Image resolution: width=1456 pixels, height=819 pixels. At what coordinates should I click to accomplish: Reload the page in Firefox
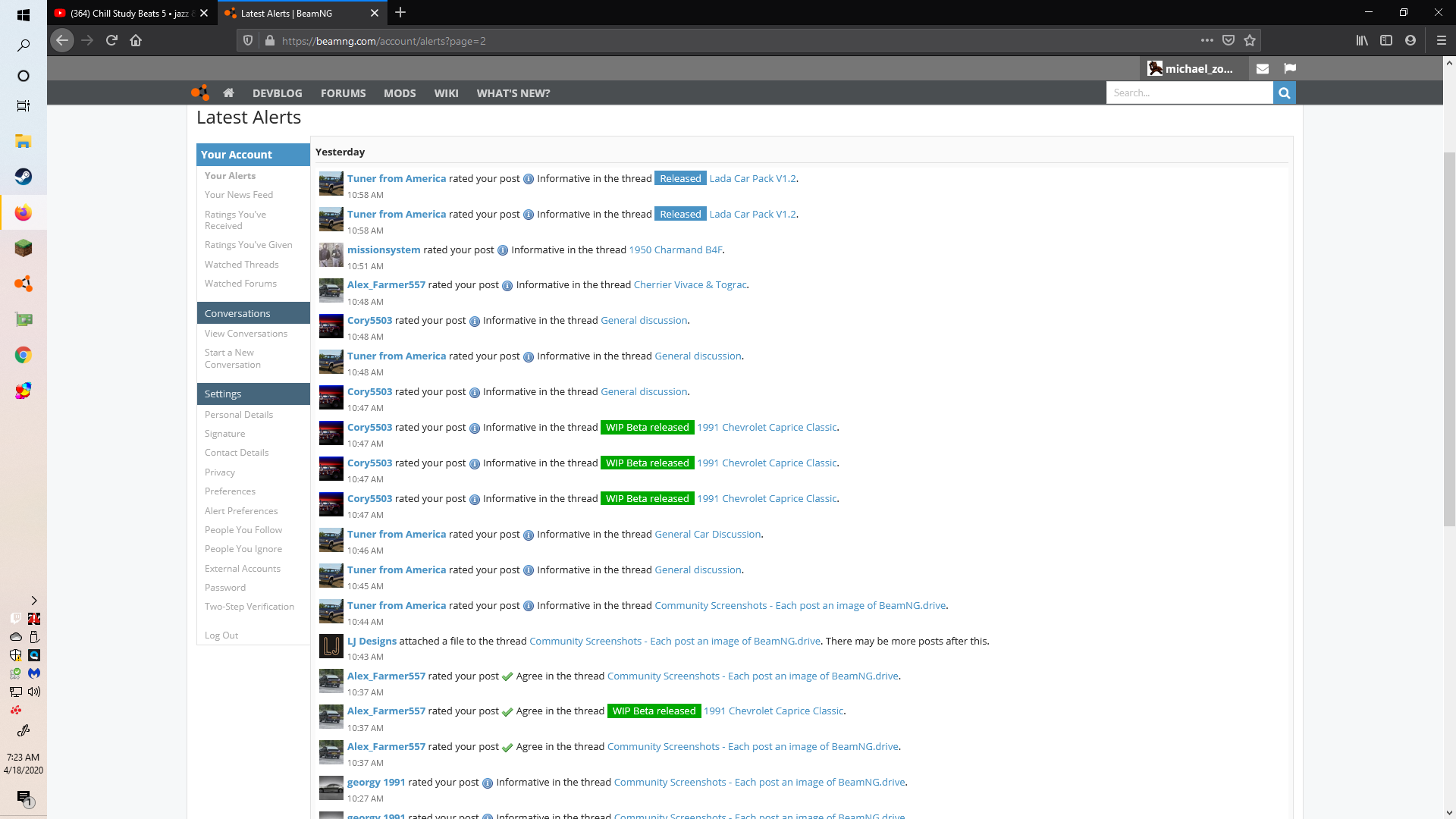111,40
